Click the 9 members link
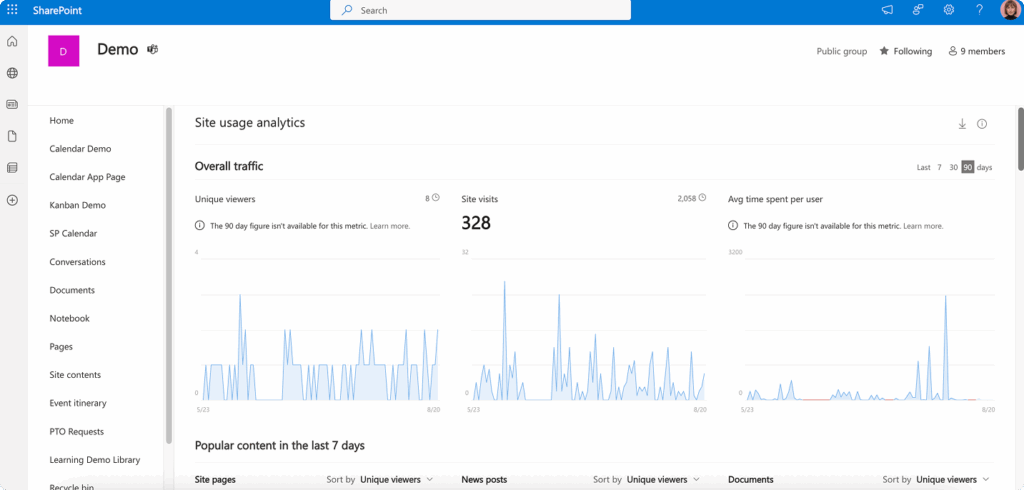The width and height of the screenshot is (1024, 490). (977, 51)
